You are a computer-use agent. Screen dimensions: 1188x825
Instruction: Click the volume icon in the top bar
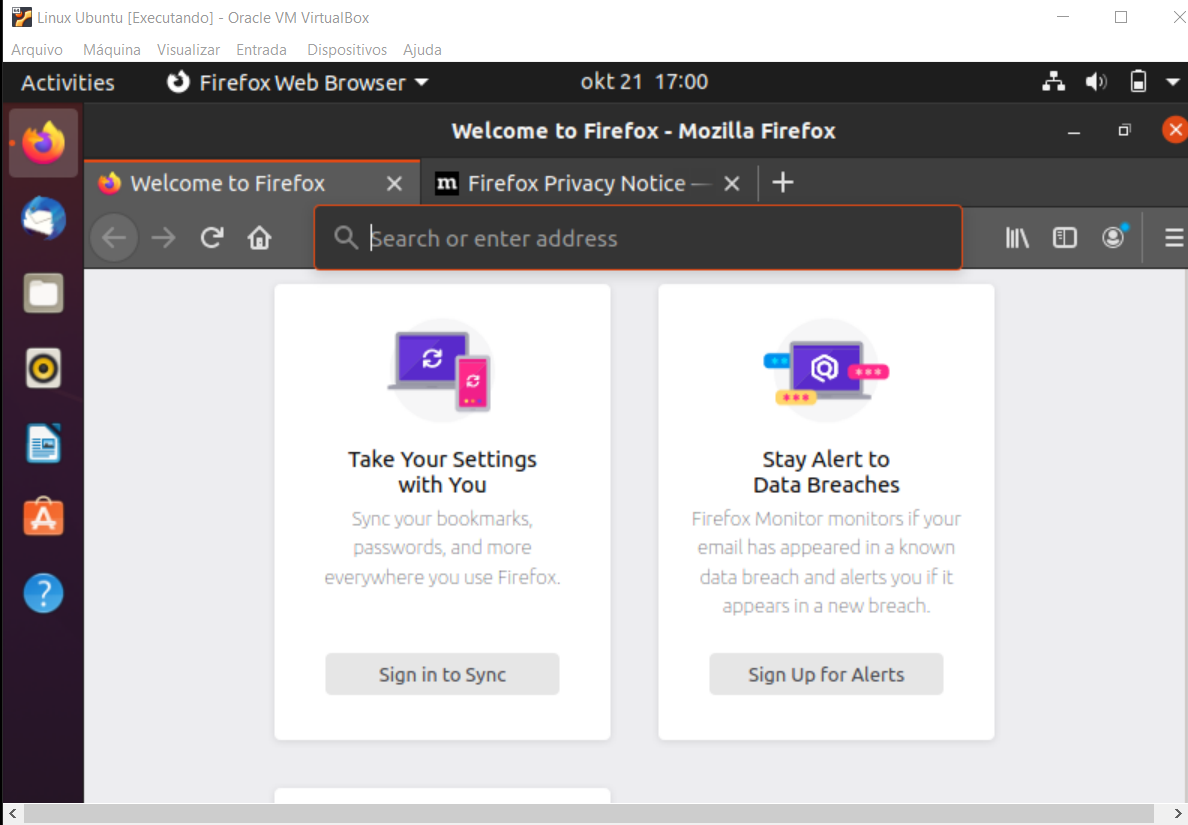[1096, 82]
